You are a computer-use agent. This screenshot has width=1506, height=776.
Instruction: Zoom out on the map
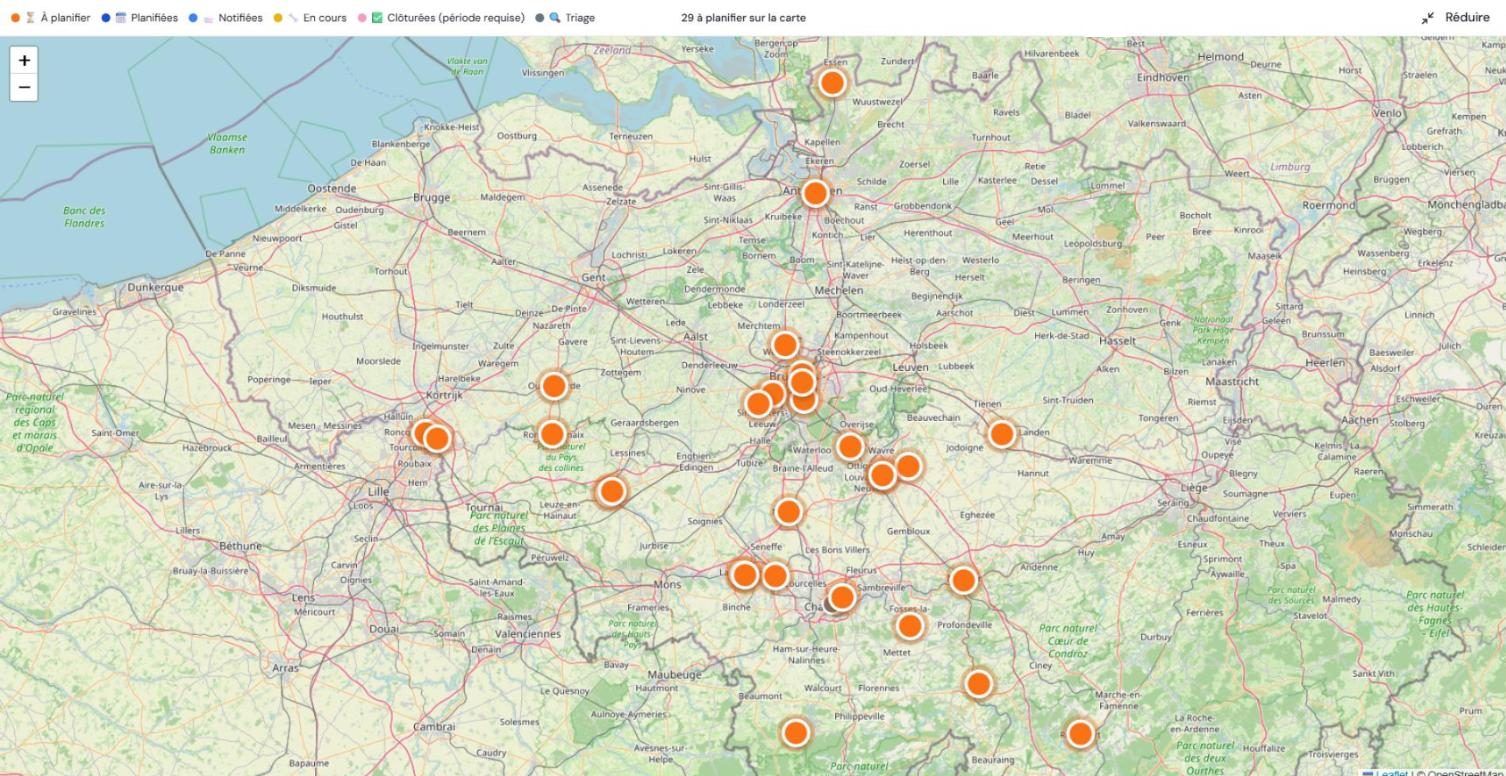click(24, 87)
